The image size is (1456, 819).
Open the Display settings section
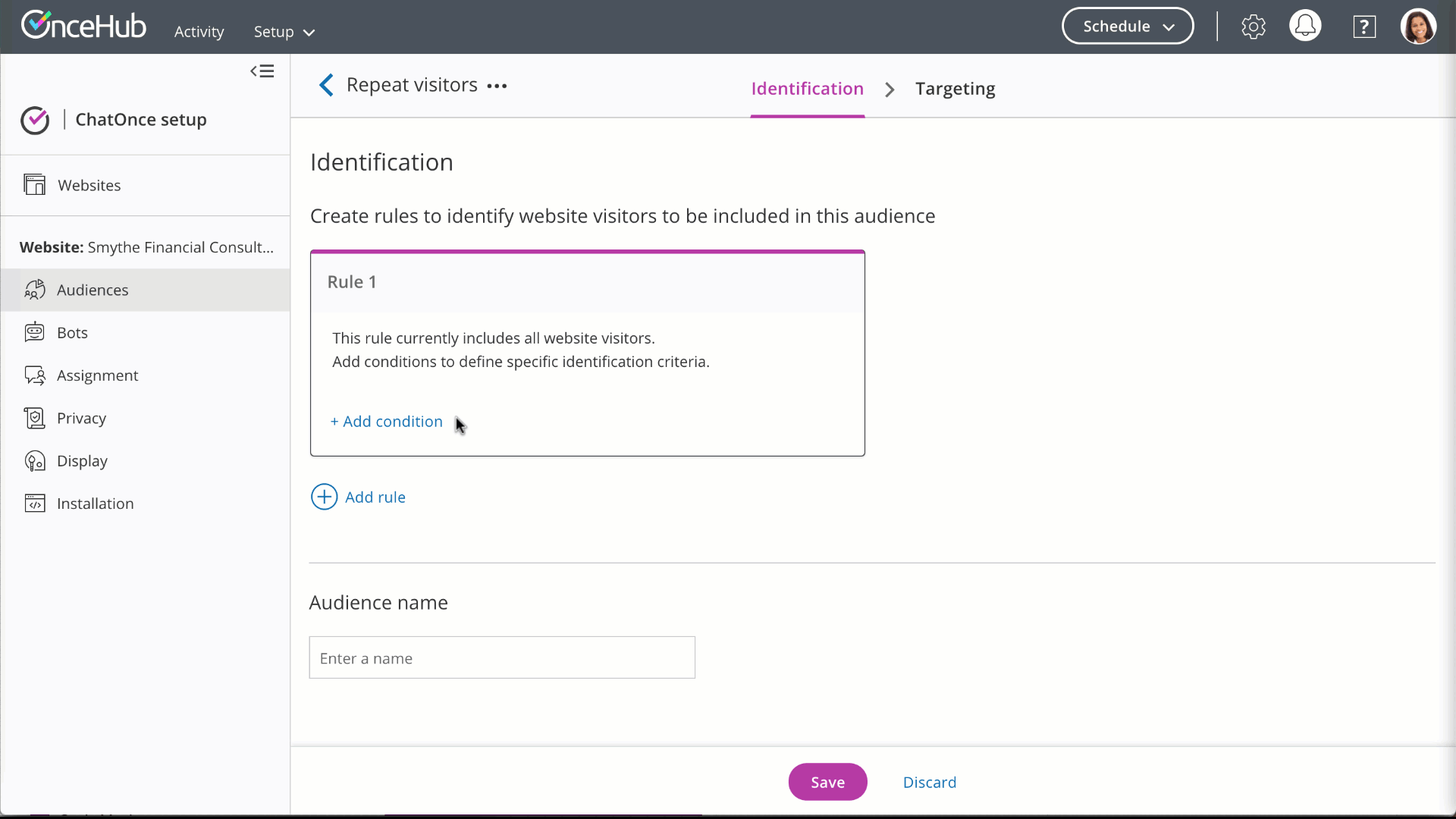[82, 461]
